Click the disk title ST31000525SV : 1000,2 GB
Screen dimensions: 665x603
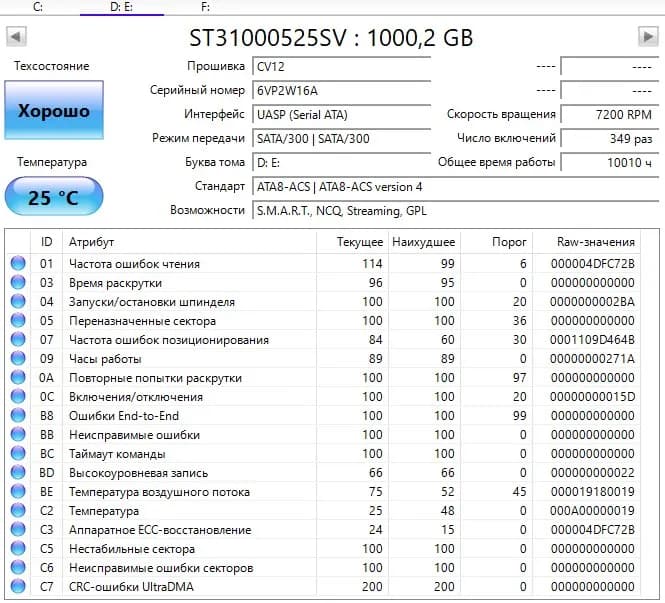(331, 37)
